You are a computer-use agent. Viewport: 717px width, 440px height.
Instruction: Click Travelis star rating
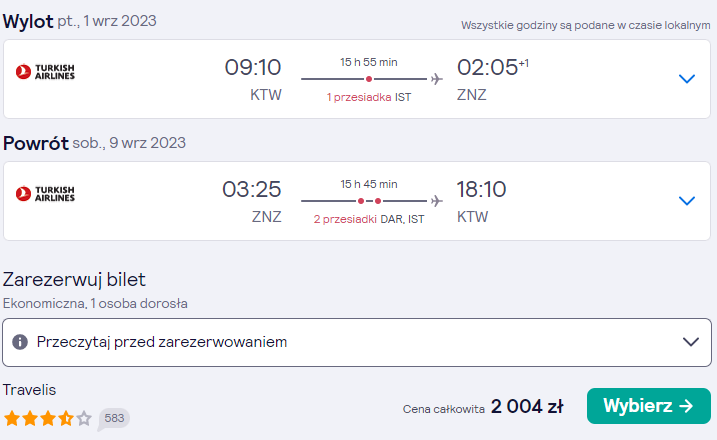point(48,418)
